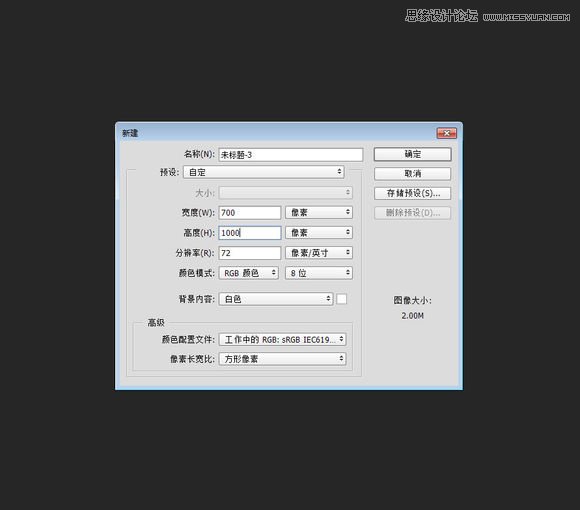Screen dimensions: 580x510
Task: Open the 像素长宽比 dropdown showing 方形像素
Action: coord(283,359)
